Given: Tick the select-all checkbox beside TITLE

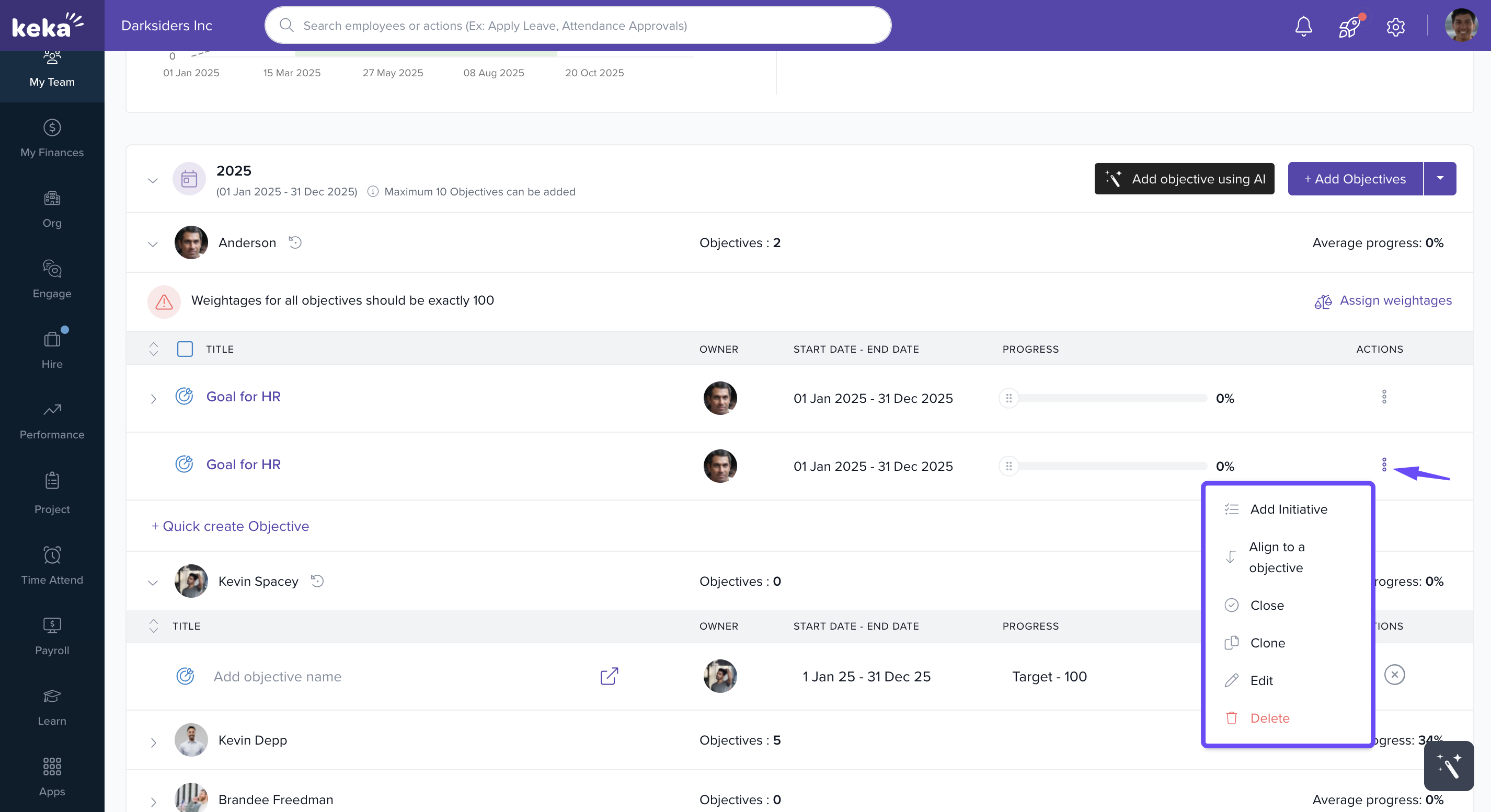Looking at the screenshot, I should click(x=185, y=349).
